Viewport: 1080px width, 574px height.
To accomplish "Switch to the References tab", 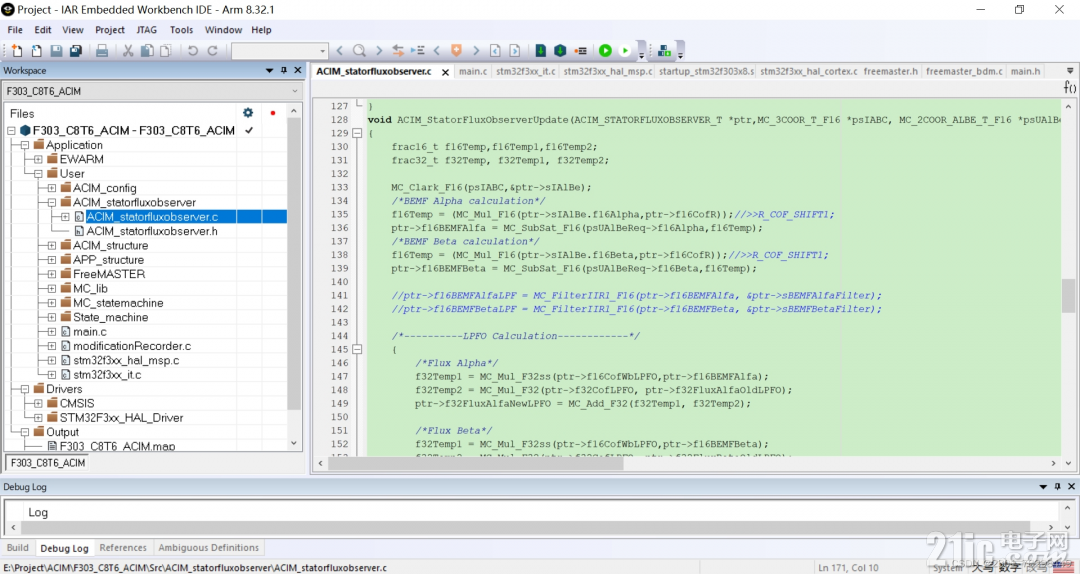I will tap(123, 548).
